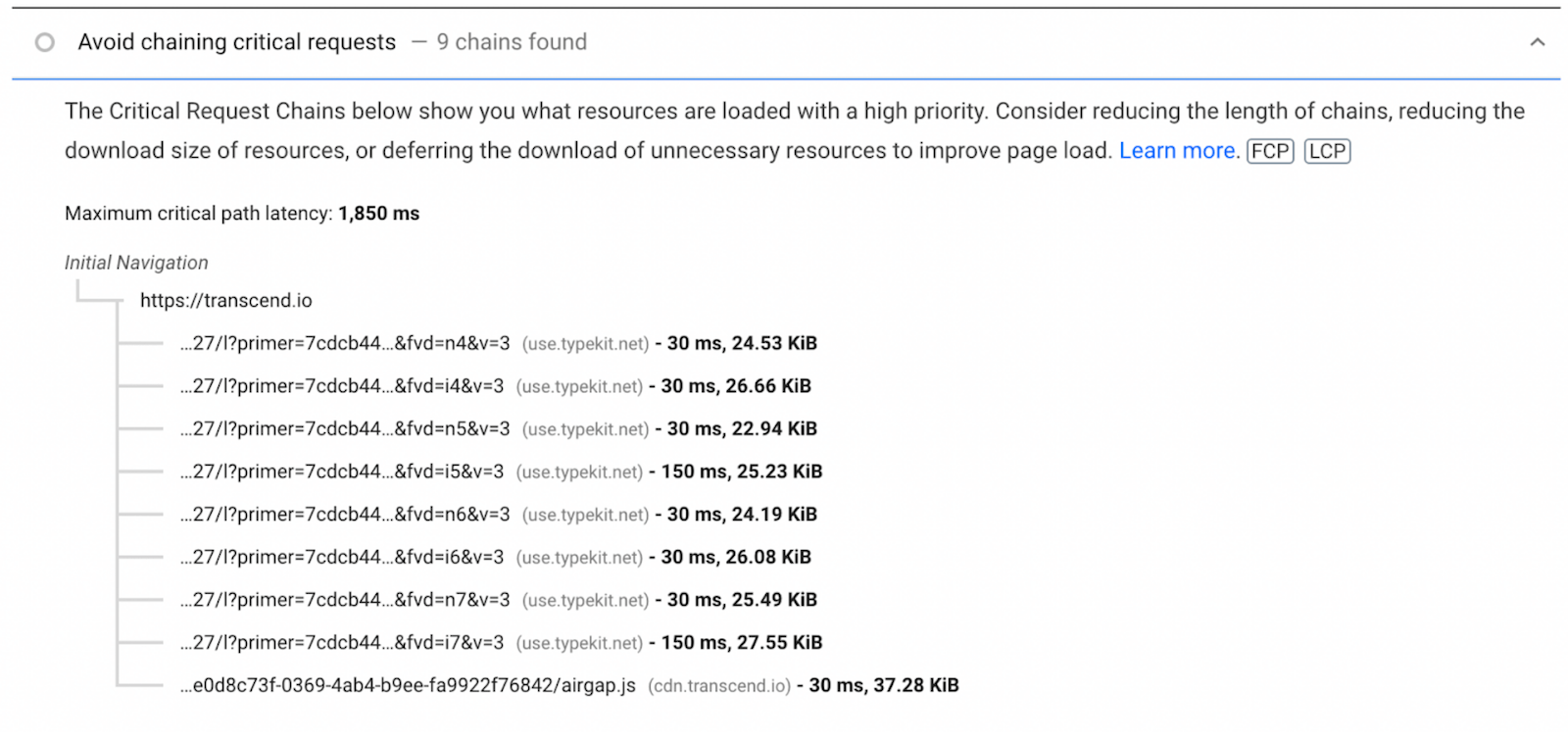Select the Avoid chaining critical requests title
The width and height of the screenshot is (1568, 744).
pos(237,42)
